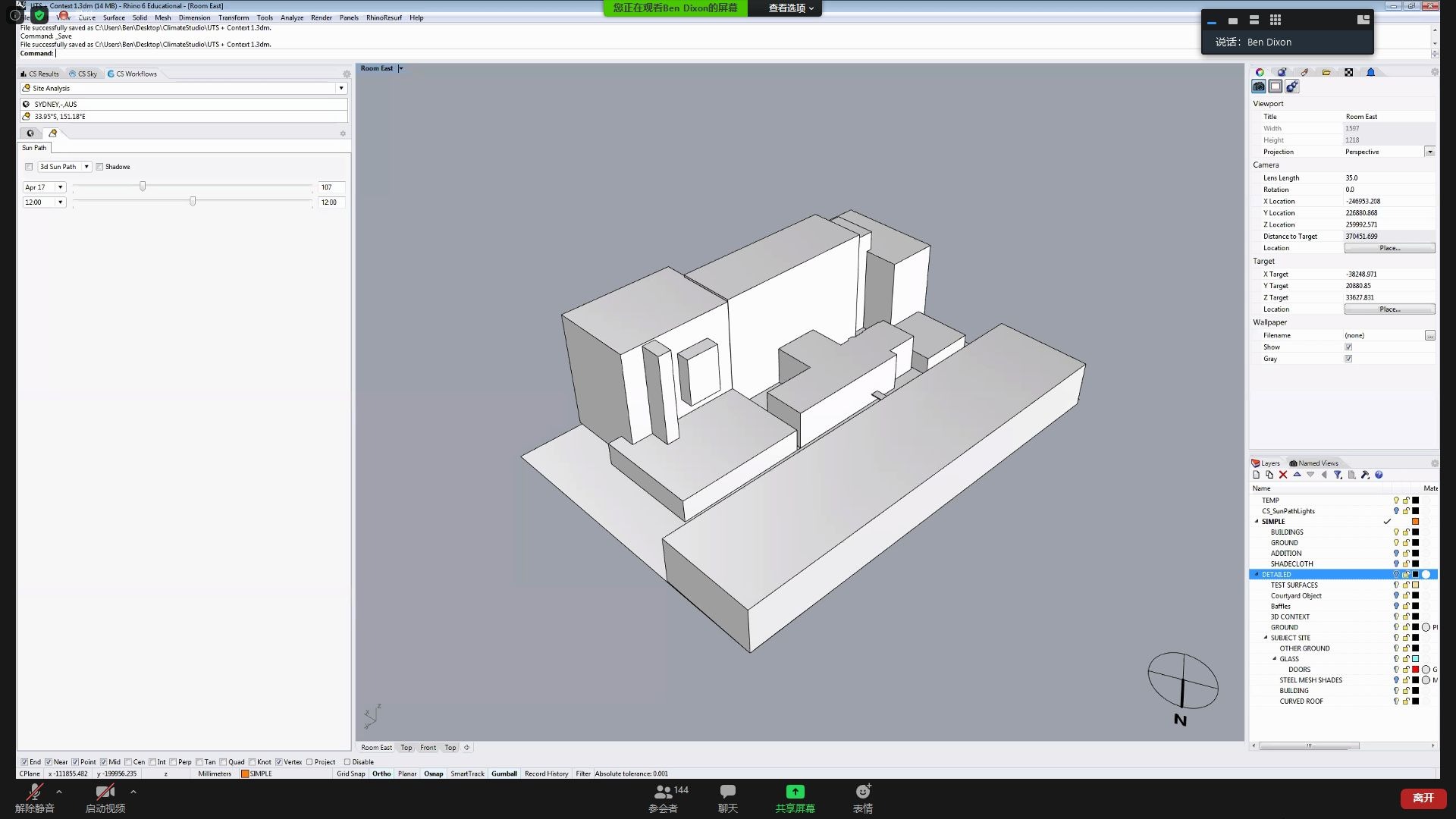Delete selected layer using red X icon

point(1282,474)
